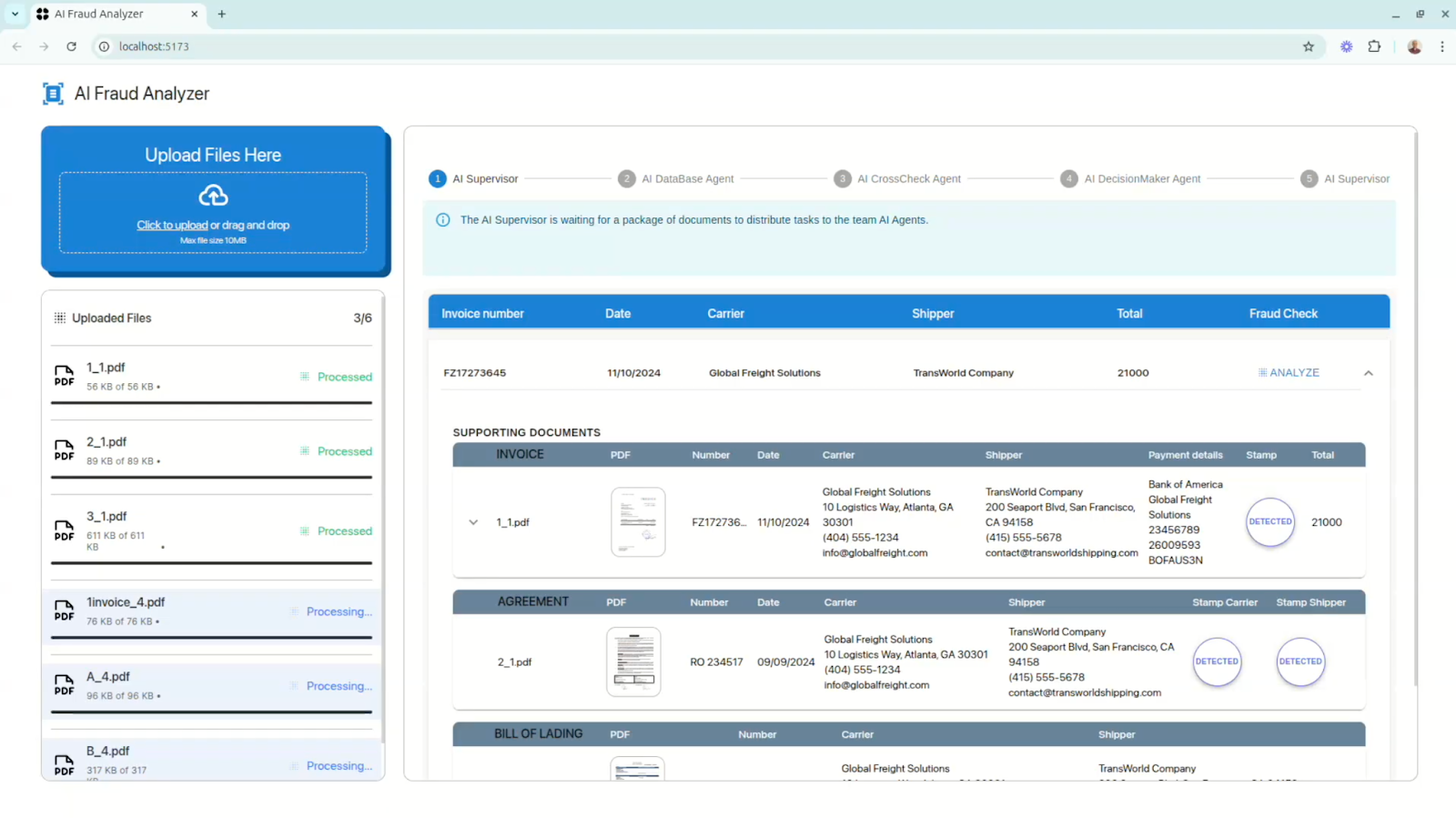Open the browser extensions puzzle icon
Image resolution: width=1456 pixels, height=818 pixels.
pyautogui.click(x=1374, y=46)
